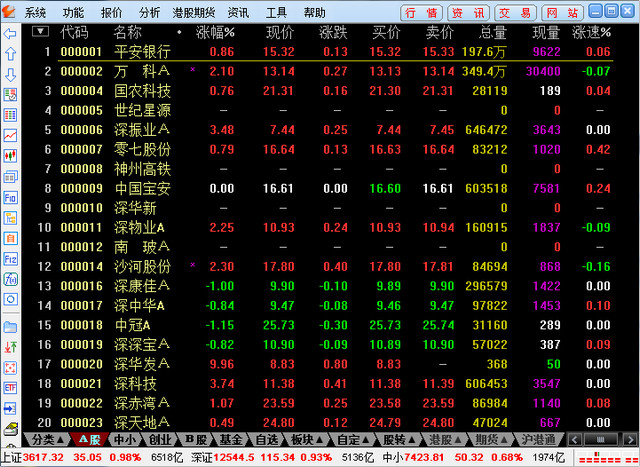The image size is (640, 467).
Task: Click the F12 sidebar icon
Action: (x=10, y=259)
